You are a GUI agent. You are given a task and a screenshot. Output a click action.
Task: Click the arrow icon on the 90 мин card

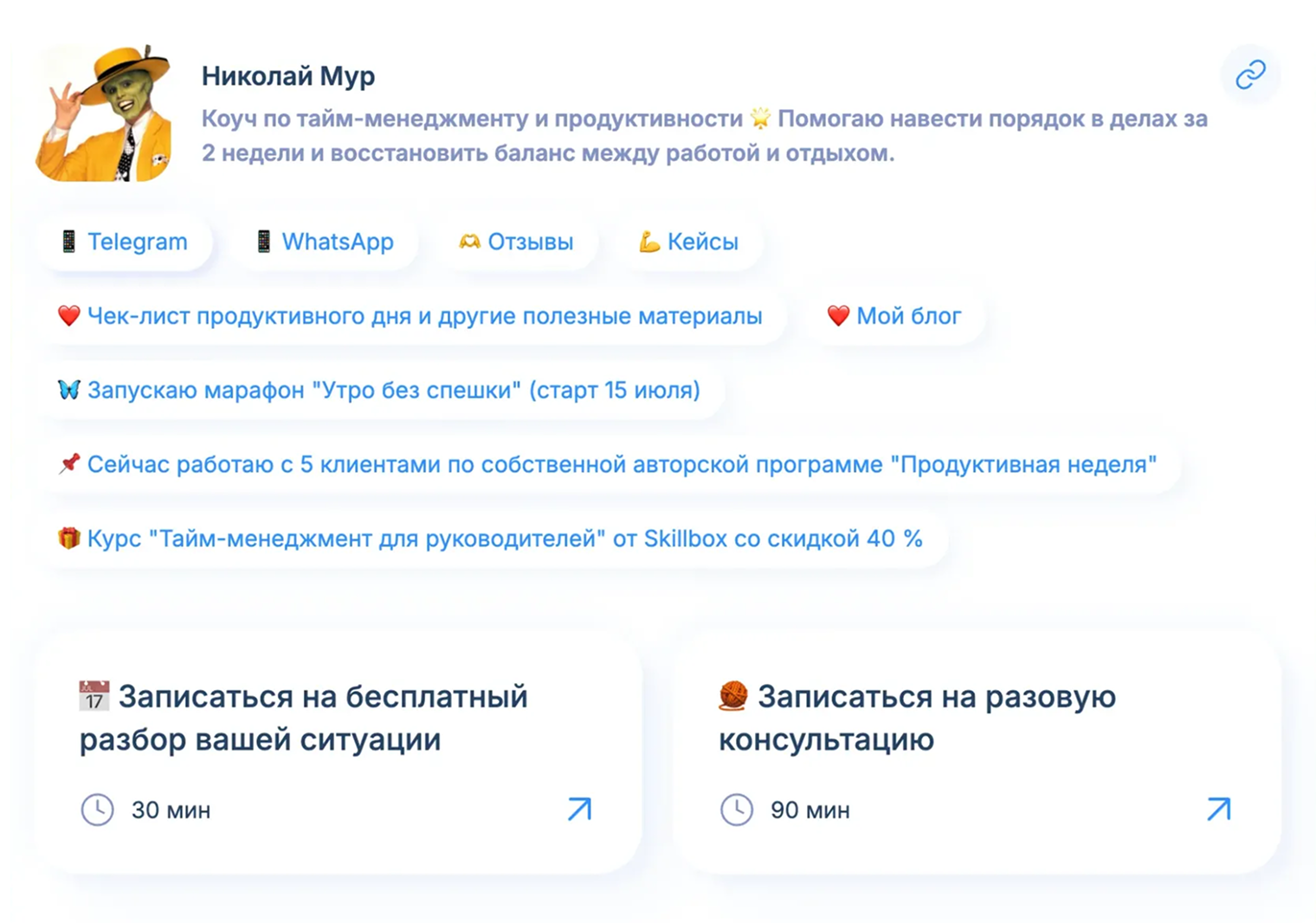pyautogui.click(x=1219, y=810)
